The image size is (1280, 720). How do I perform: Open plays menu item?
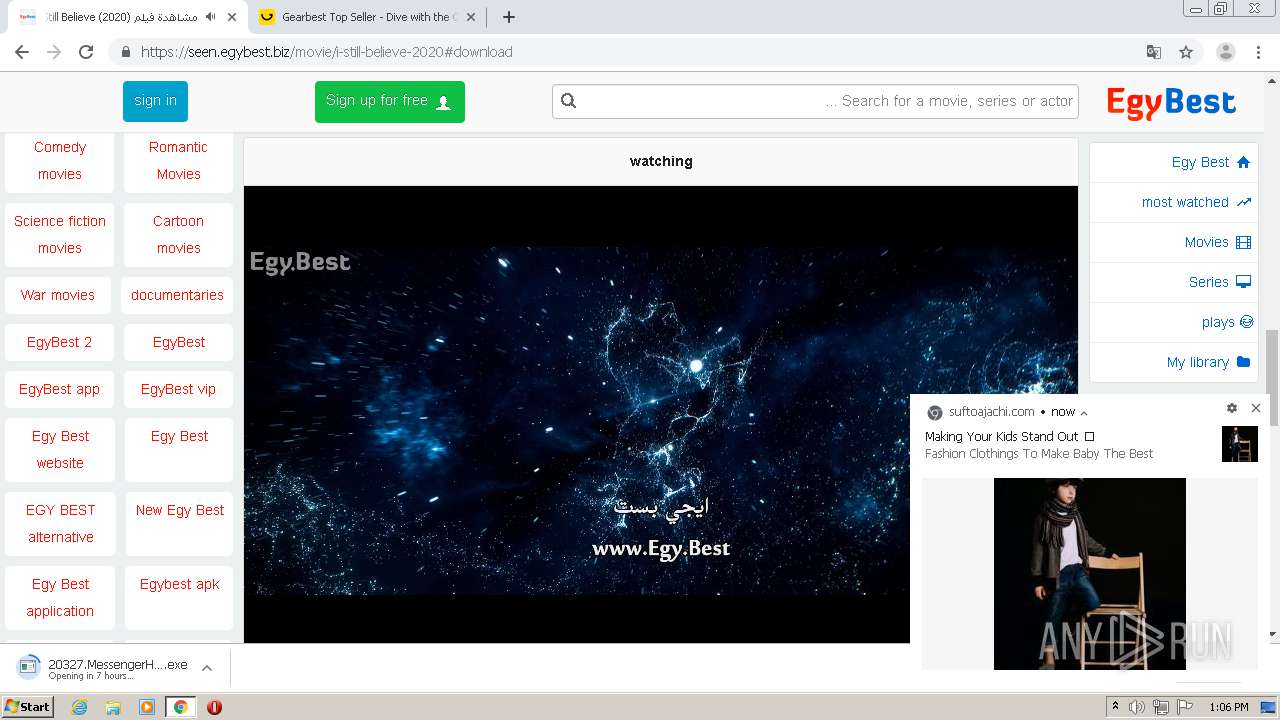pyautogui.click(x=1174, y=322)
